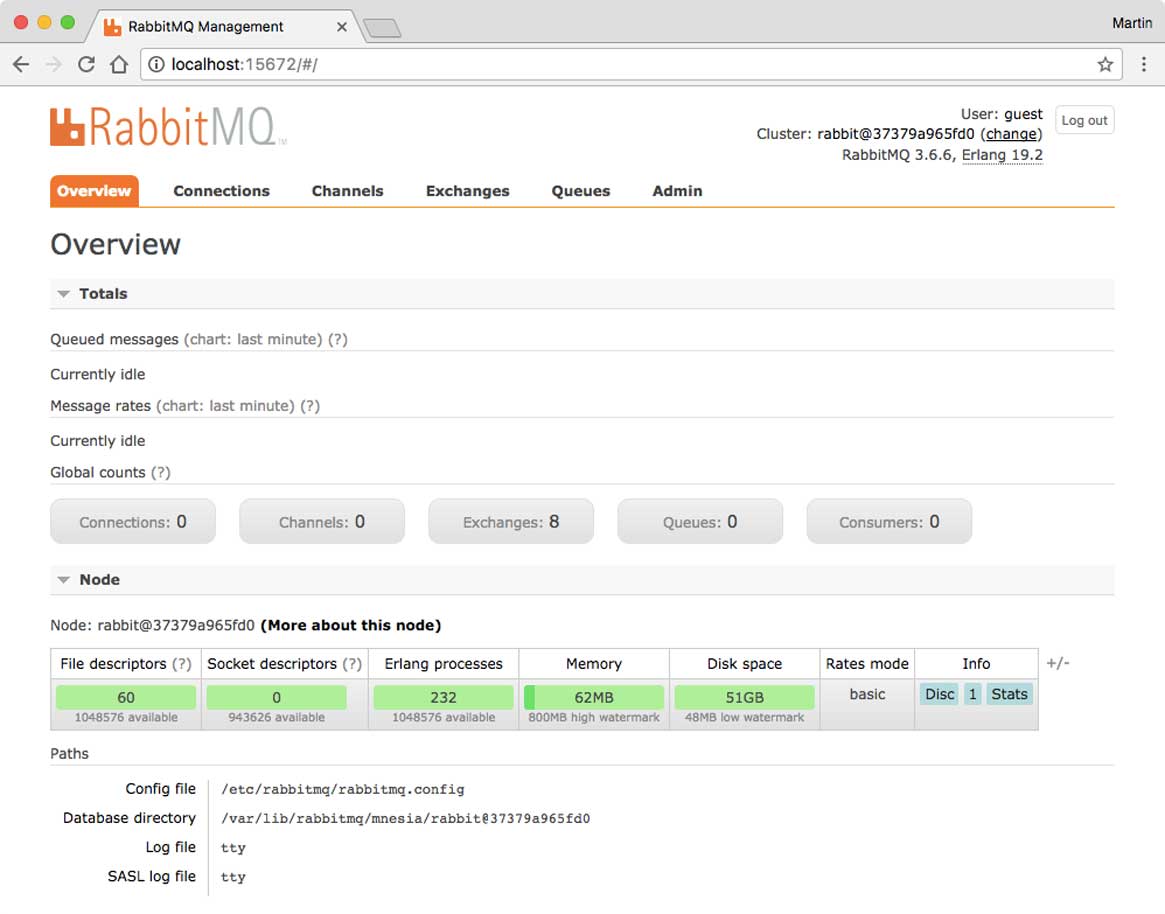
Task: Click the browser back arrow
Action: [21, 65]
